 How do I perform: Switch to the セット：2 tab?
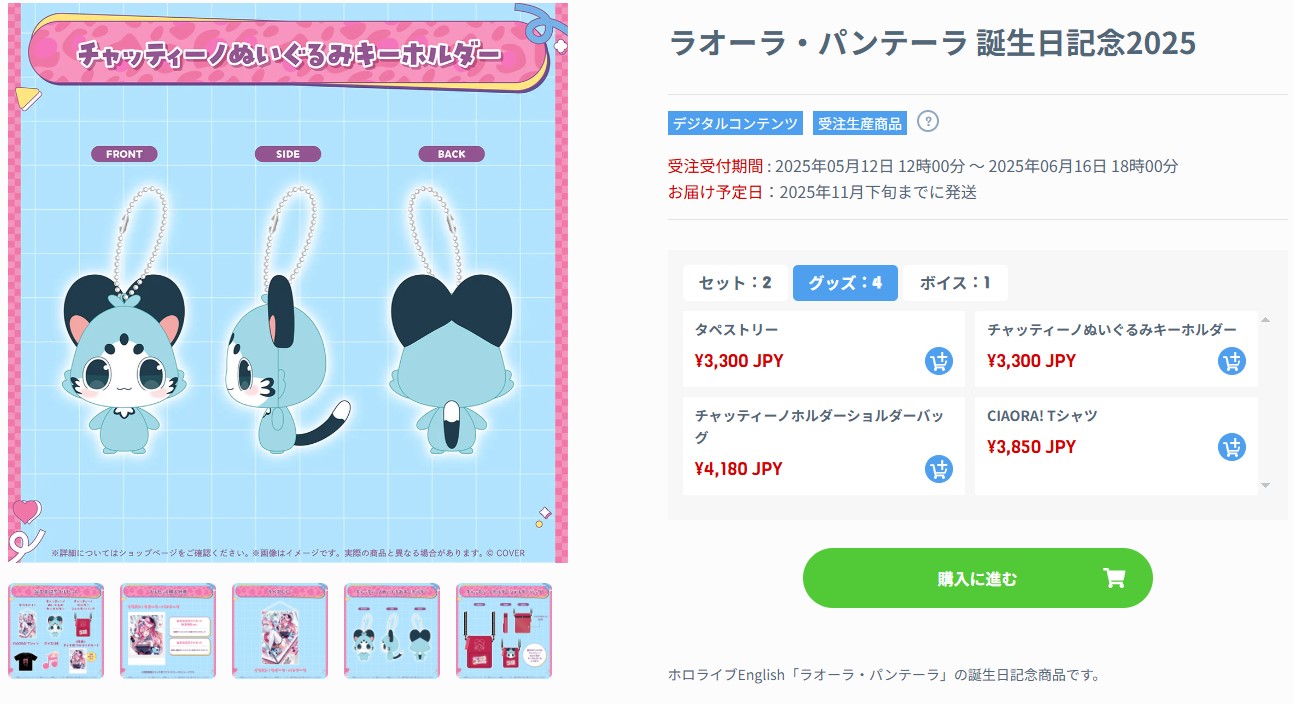tap(735, 283)
